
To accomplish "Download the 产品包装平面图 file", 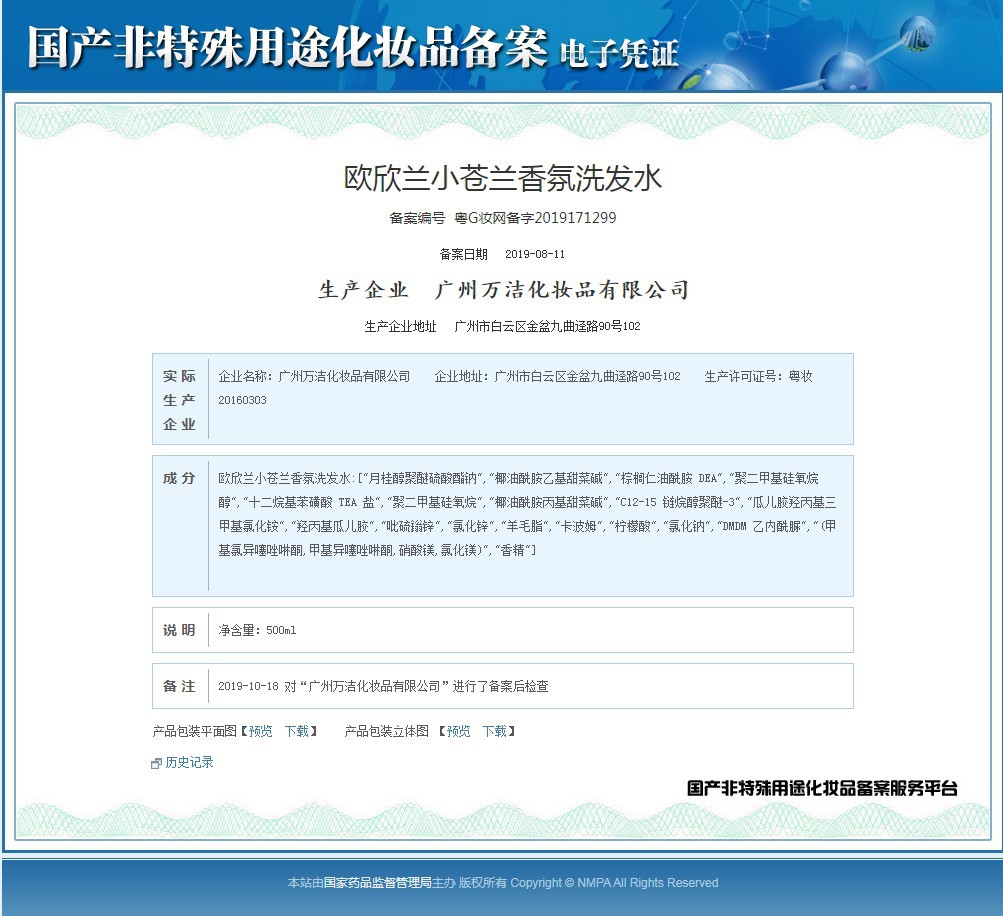I will pos(296,731).
